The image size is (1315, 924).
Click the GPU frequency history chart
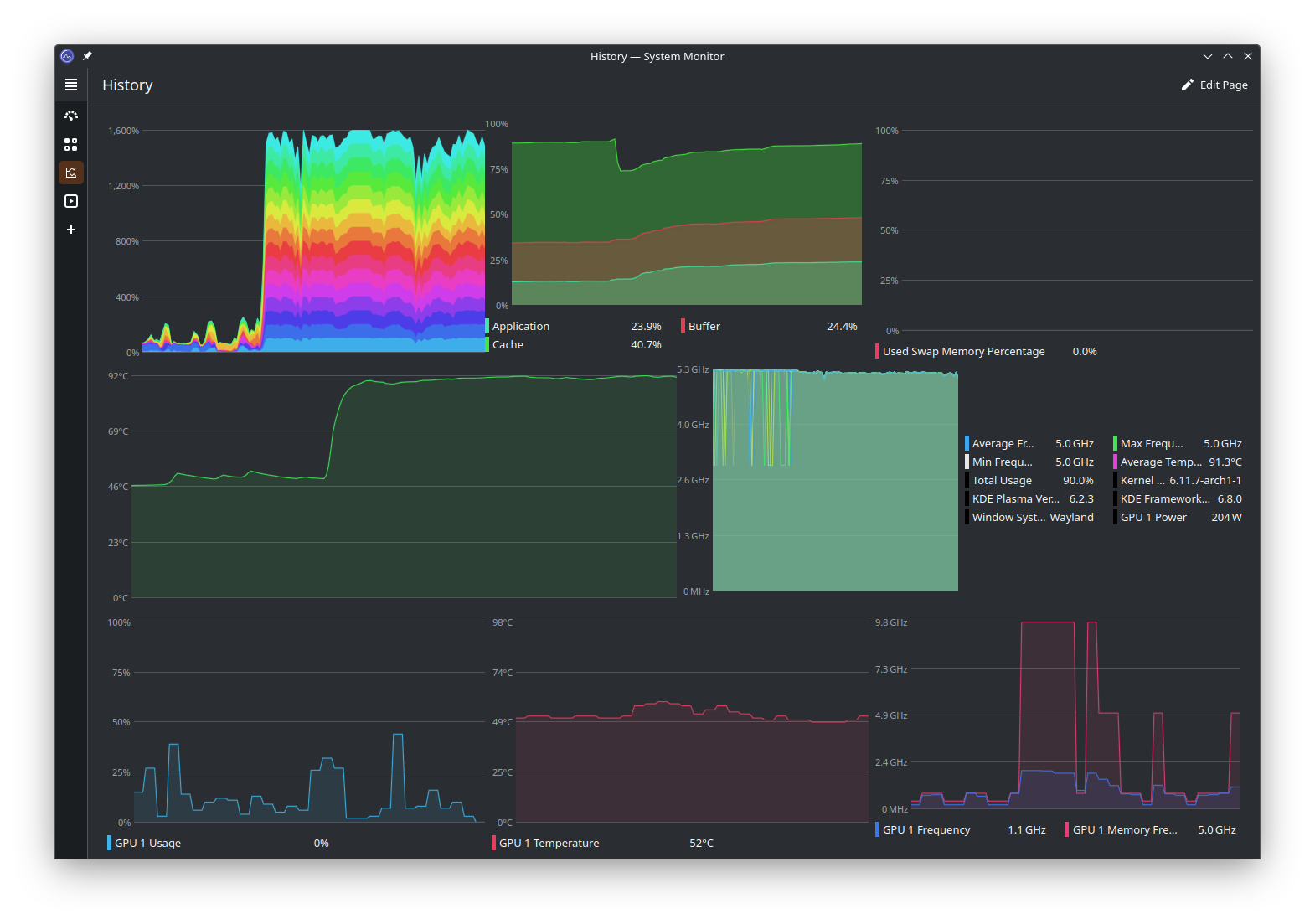point(1075,715)
